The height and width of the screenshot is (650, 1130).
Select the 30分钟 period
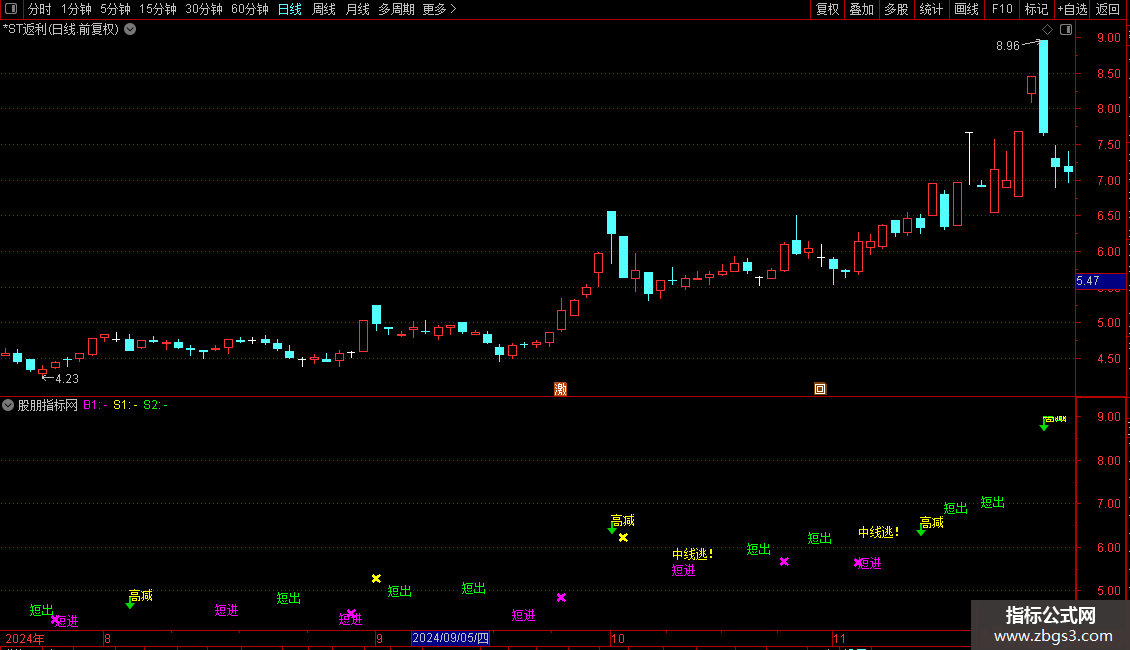click(204, 9)
